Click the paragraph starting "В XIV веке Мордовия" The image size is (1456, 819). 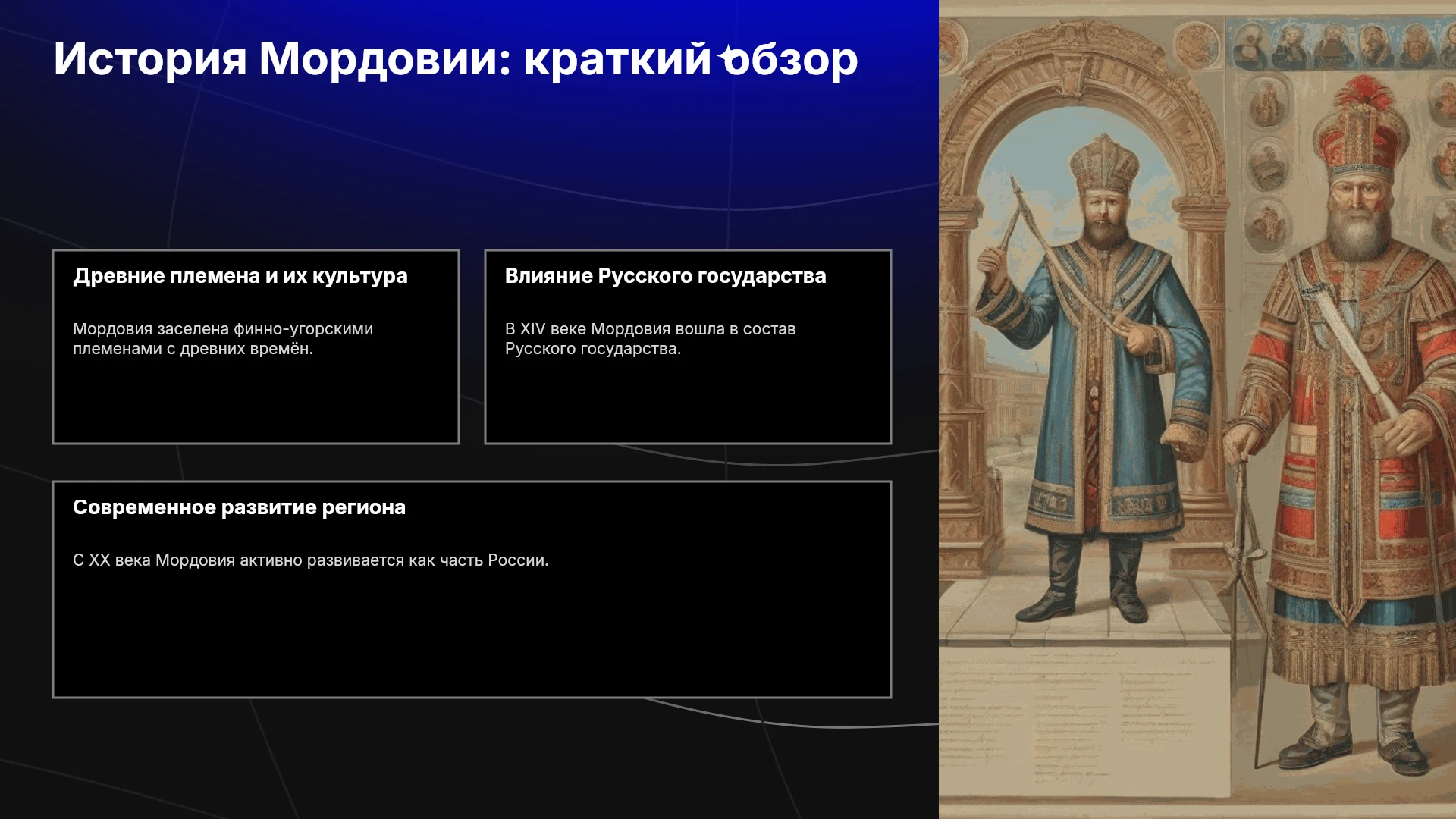tap(651, 339)
